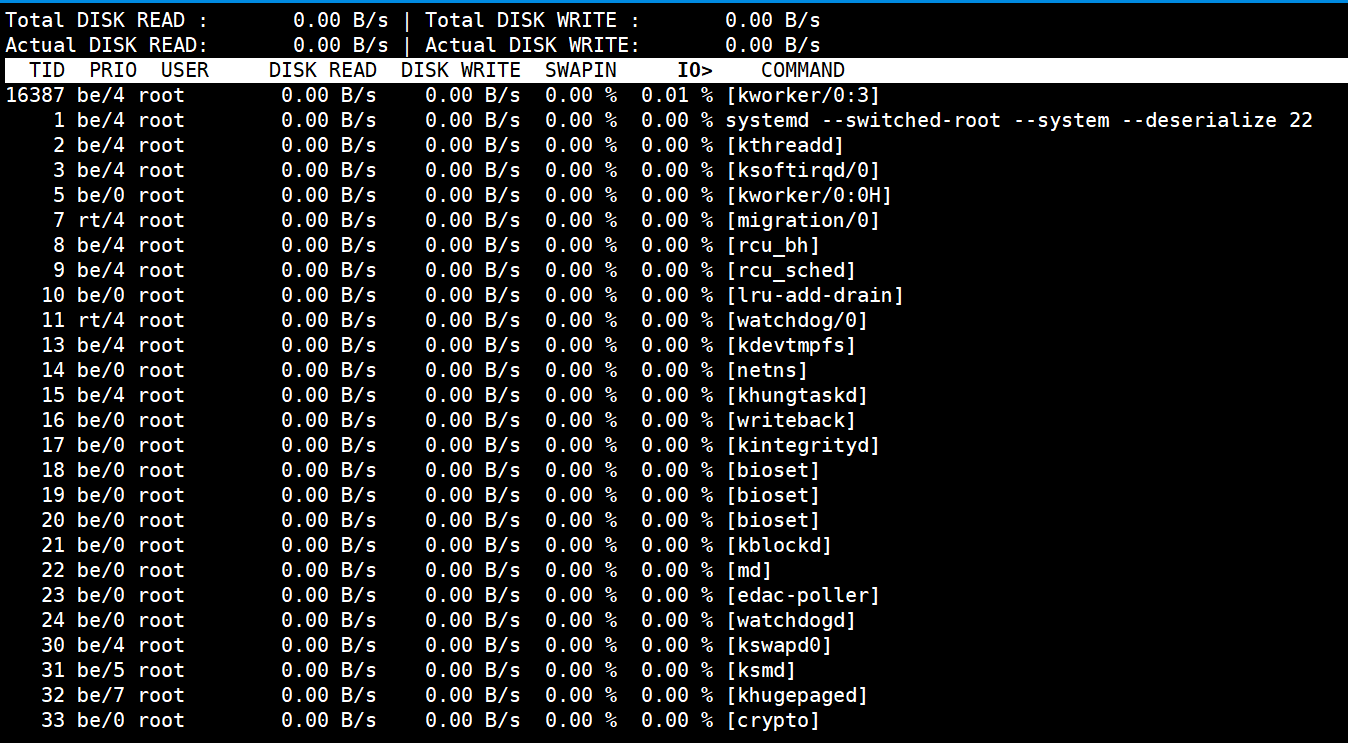This screenshot has height=743, width=1348.
Task: Click the [lru-add-drain] process
Action: [815, 295]
